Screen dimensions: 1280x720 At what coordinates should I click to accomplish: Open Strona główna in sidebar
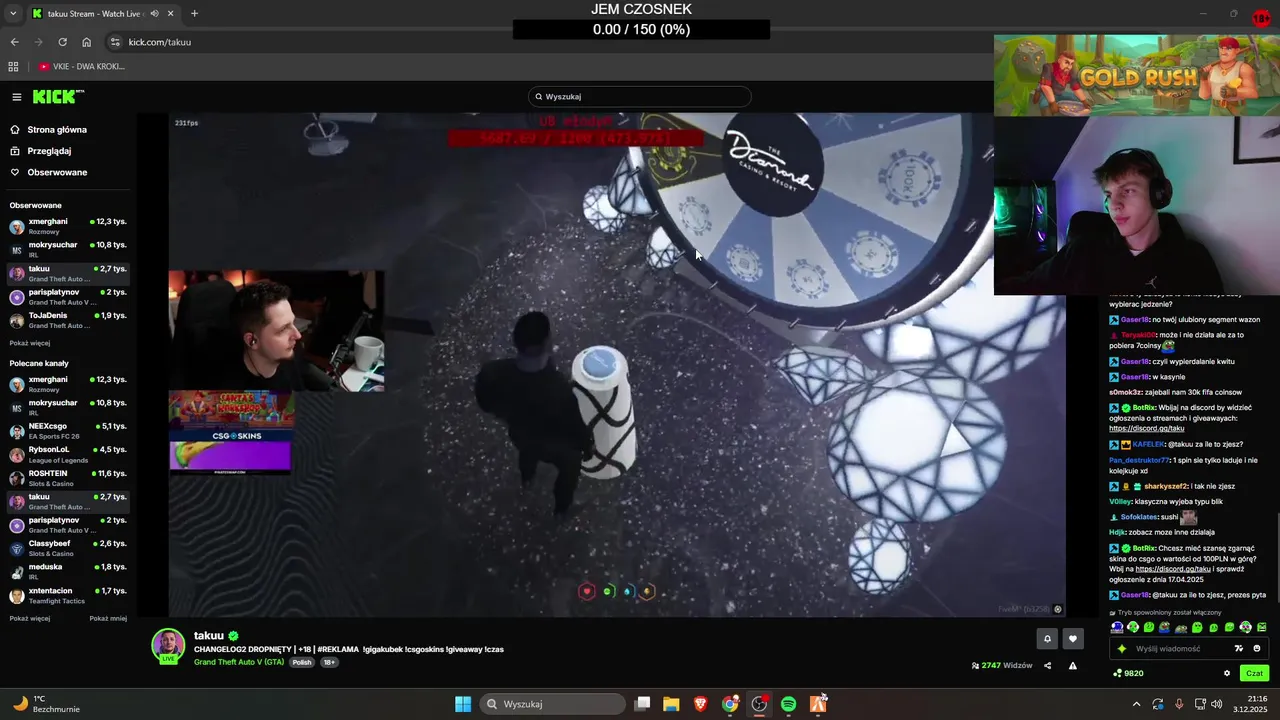coord(57,130)
